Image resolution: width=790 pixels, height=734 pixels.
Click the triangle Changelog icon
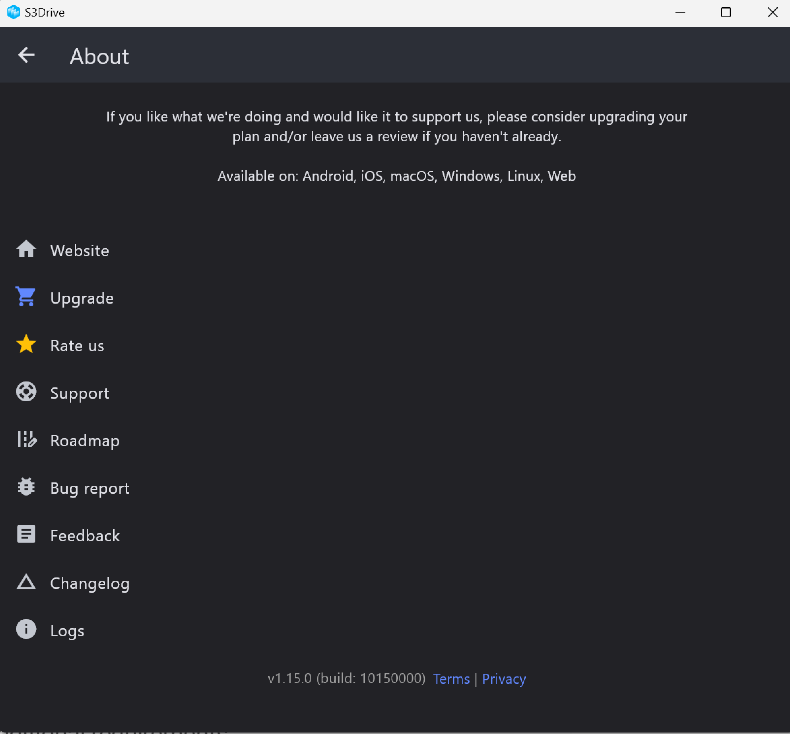point(26,583)
